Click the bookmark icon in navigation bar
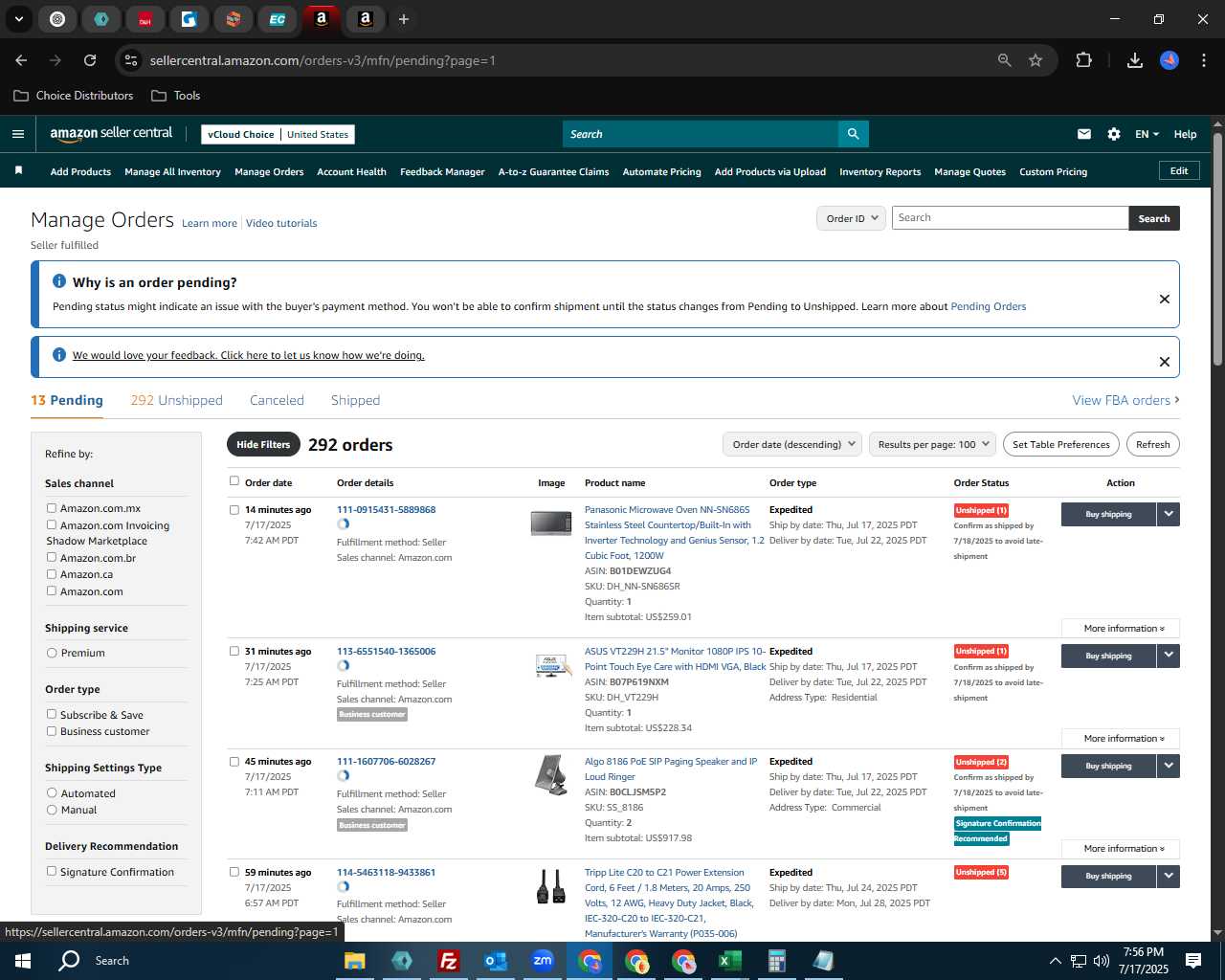Image resolution: width=1225 pixels, height=980 pixels. click(18, 171)
